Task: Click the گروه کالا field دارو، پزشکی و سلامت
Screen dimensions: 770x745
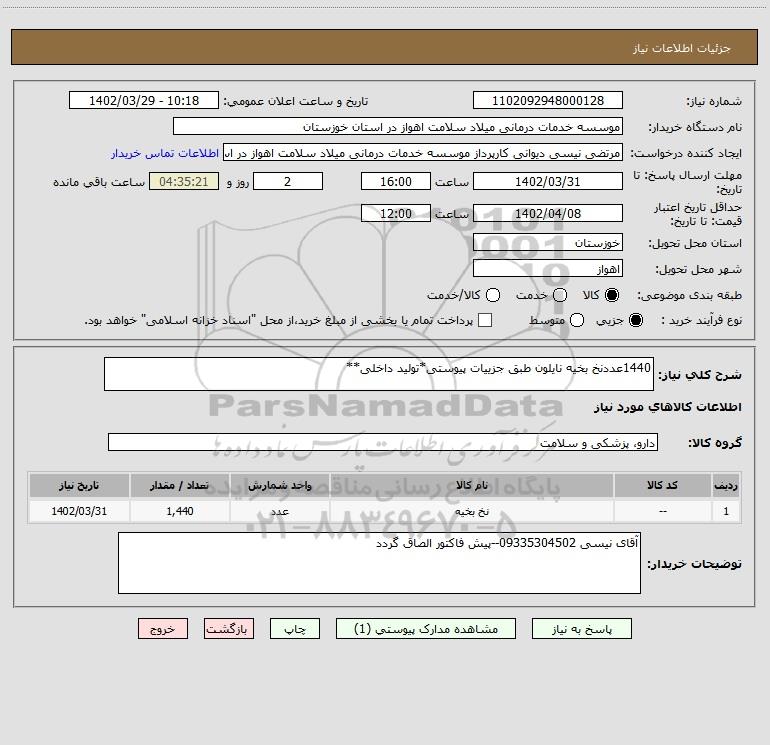Action: (x=383, y=442)
